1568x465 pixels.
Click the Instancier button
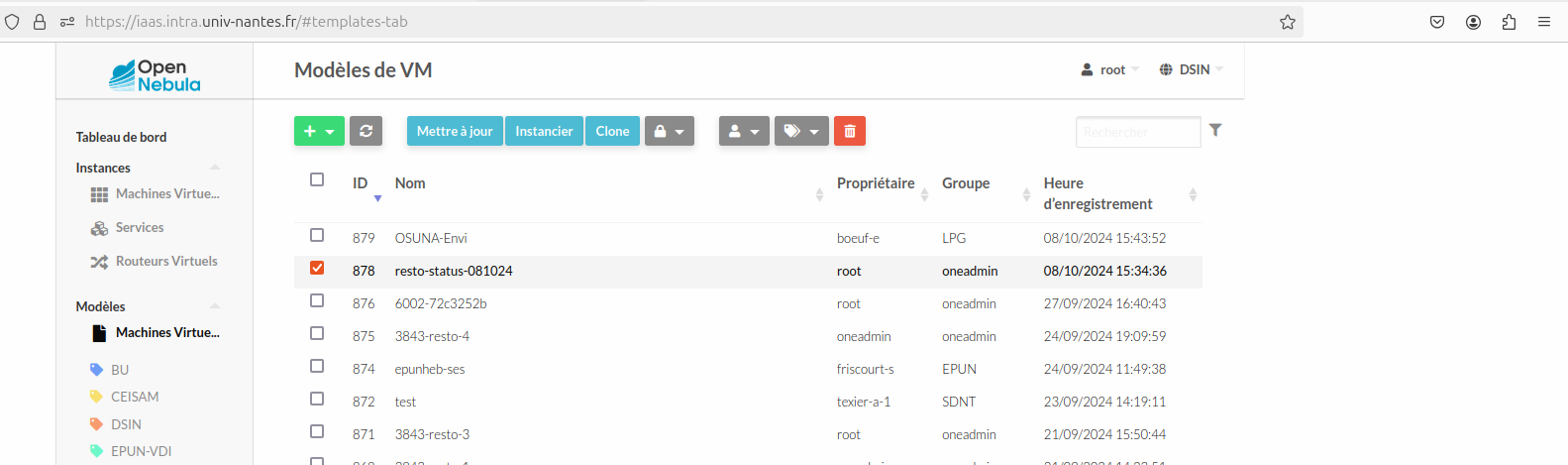pos(544,131)
